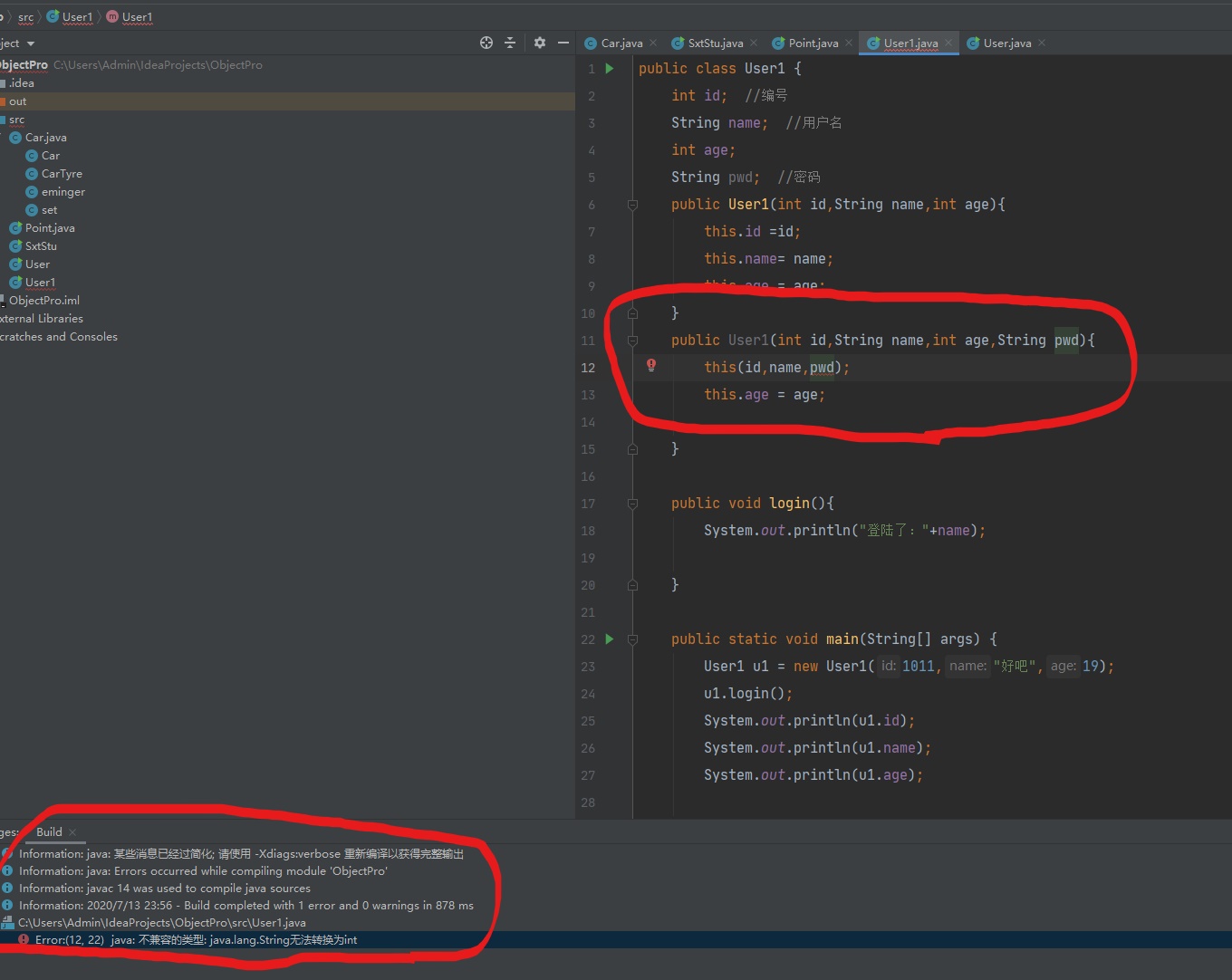Screen dimensions: 1232x980
Task: Collapse first constructor fold marker on line 6
Action: click(x=632, y=205)
